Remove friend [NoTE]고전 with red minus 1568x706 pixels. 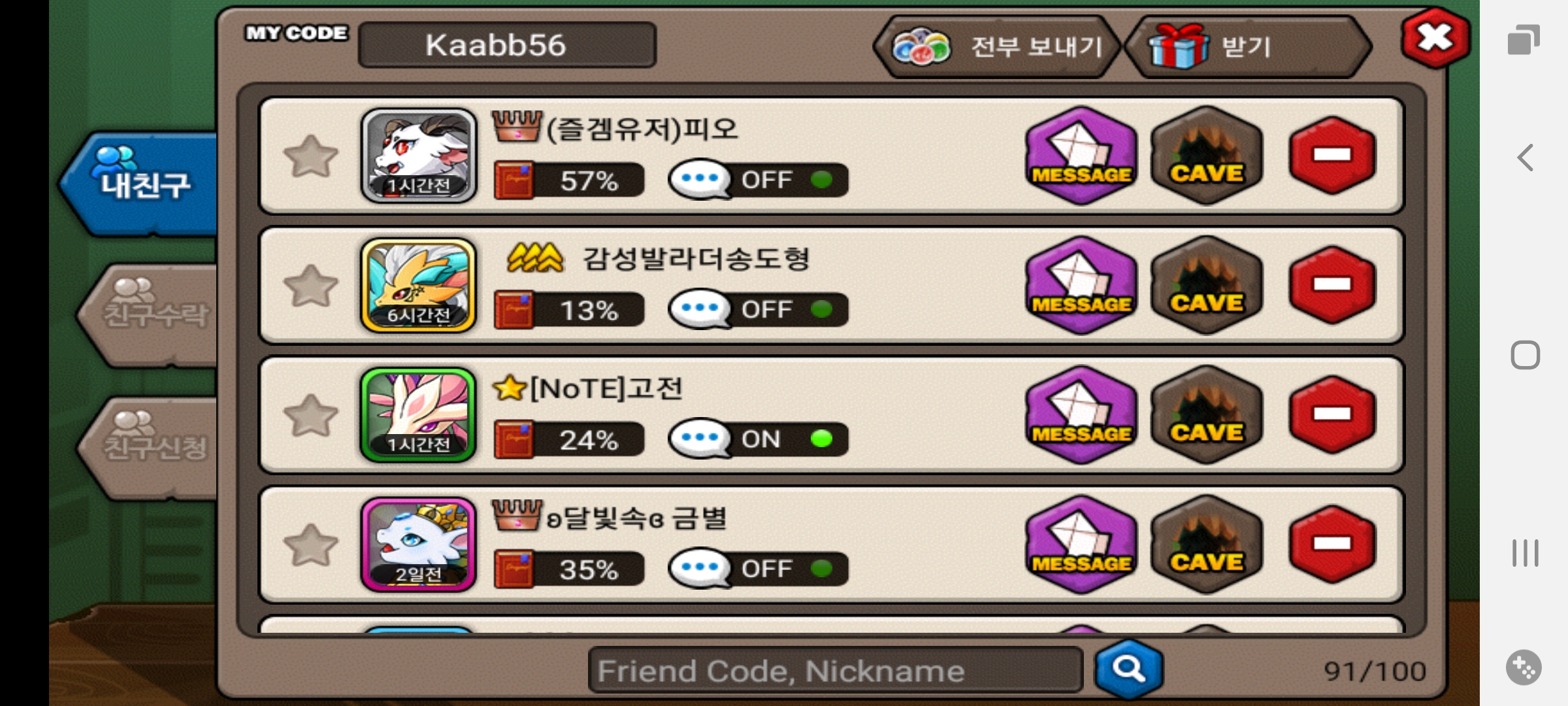pyautogui.click(x=1333, y=414)
